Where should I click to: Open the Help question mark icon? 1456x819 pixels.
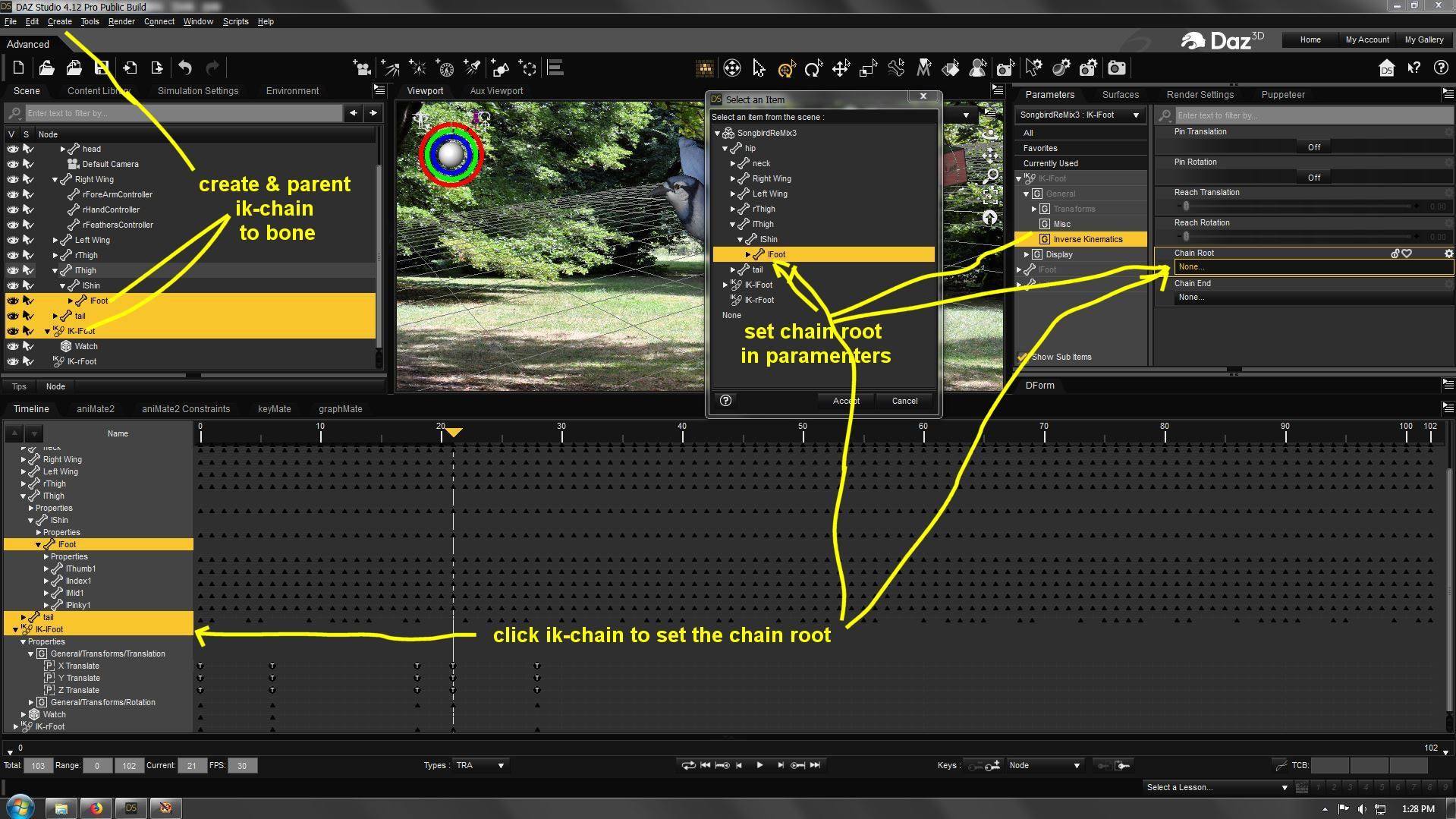tap(1441, 68)
